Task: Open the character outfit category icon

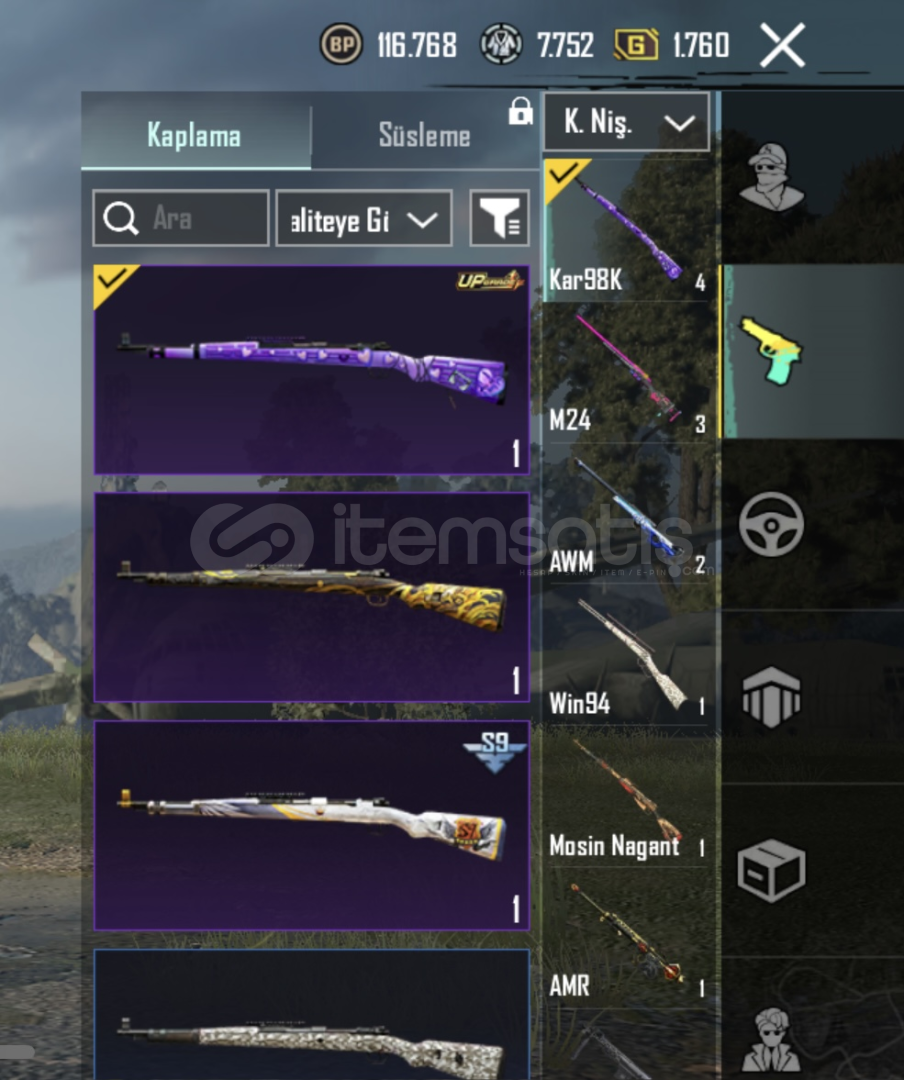Action: [771, 177]
